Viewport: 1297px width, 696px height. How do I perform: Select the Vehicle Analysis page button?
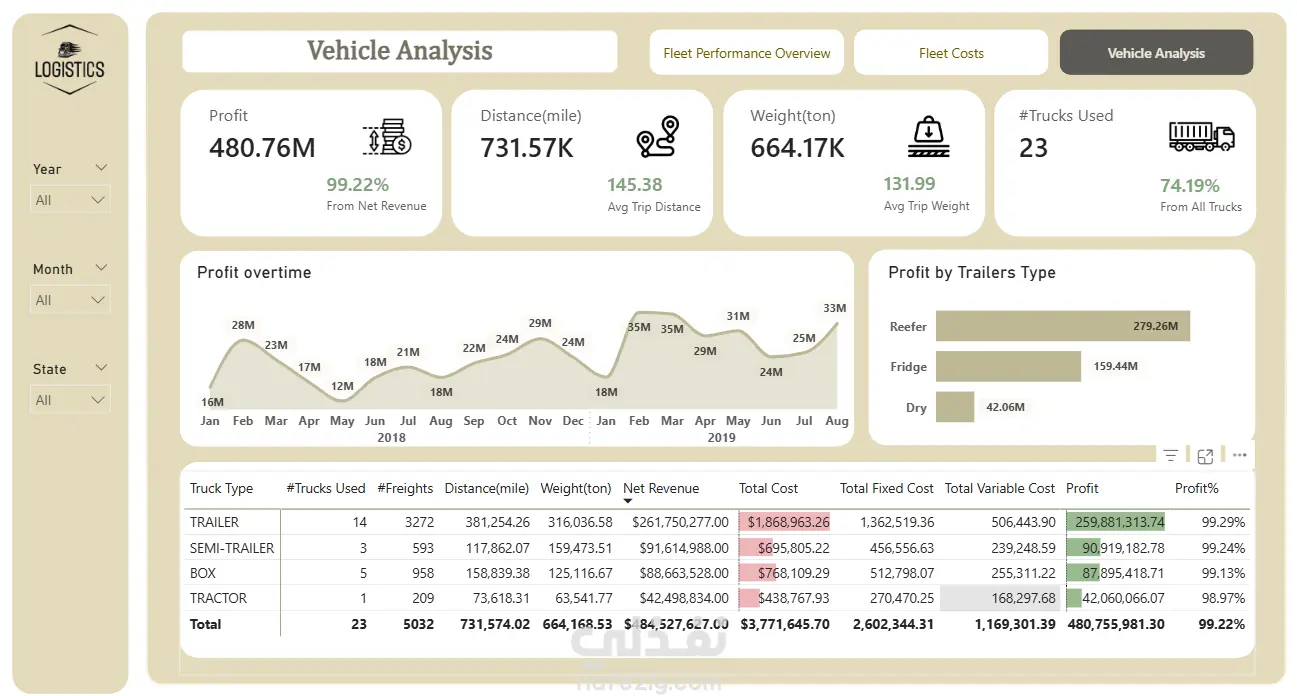pos(1156,53)
